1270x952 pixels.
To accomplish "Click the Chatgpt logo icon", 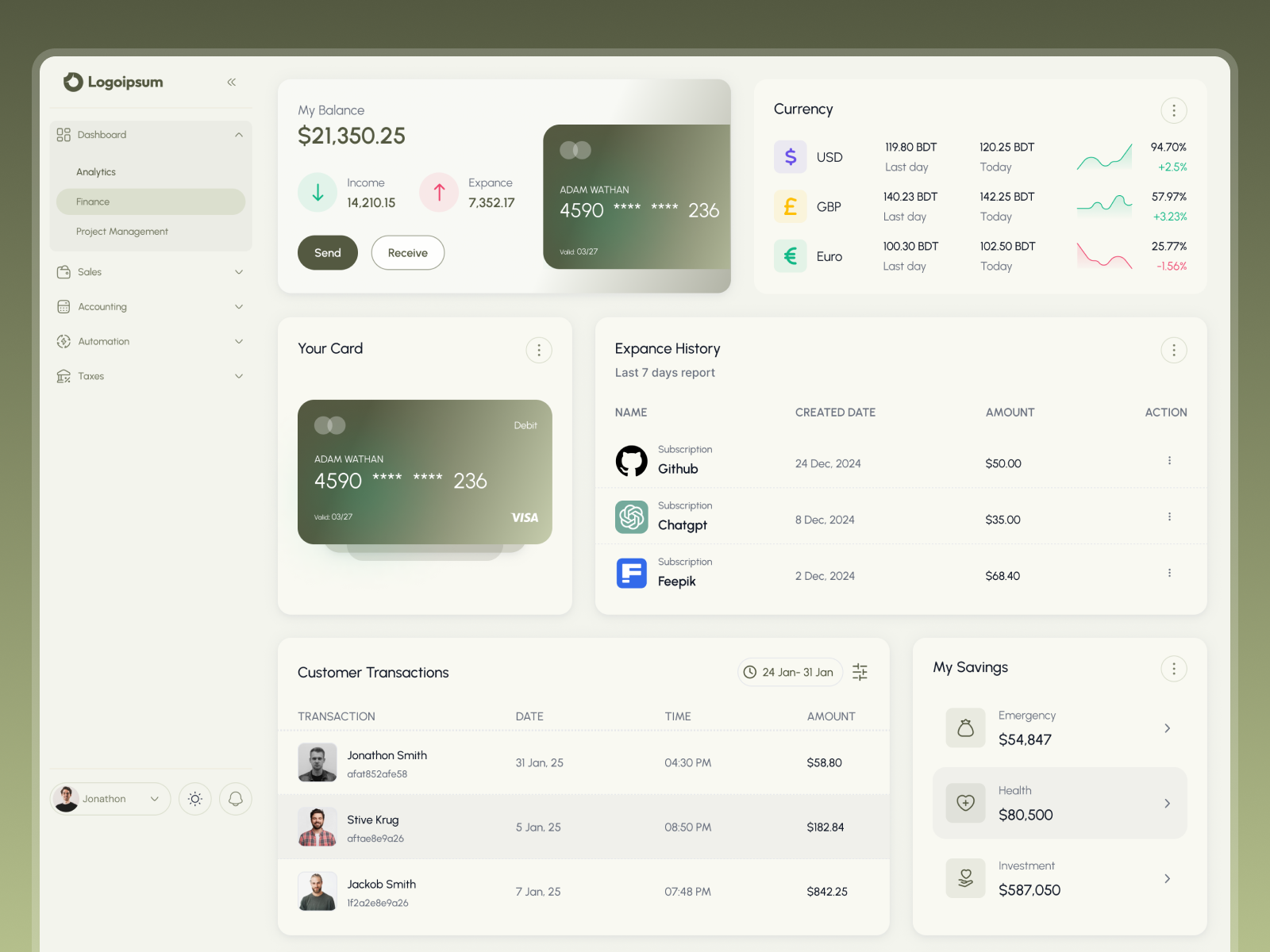I will click(632, 517).
